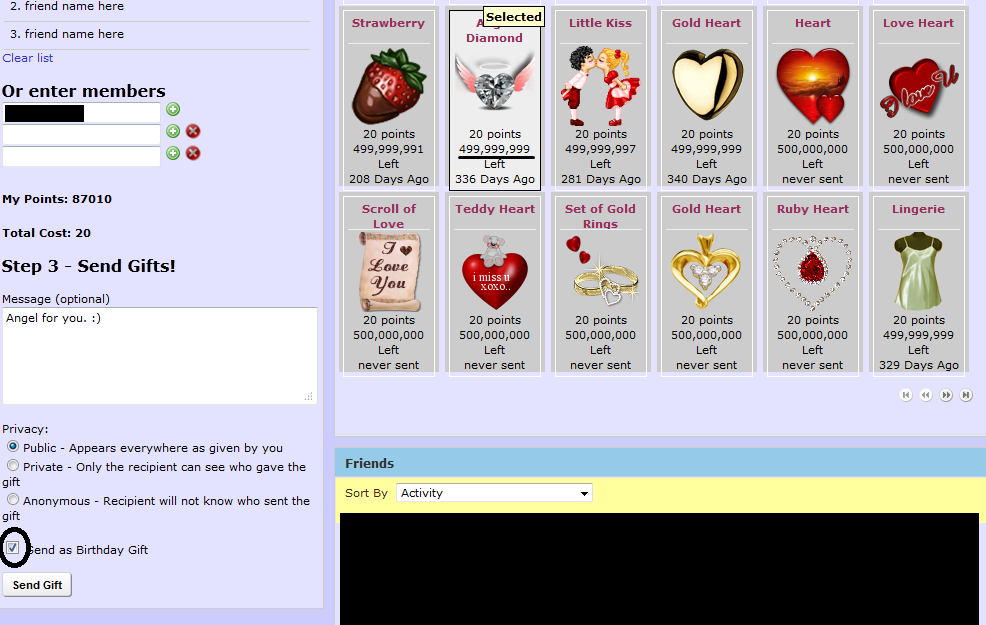Uncheck Send as Birthday Gift

[x=13, y=548]
